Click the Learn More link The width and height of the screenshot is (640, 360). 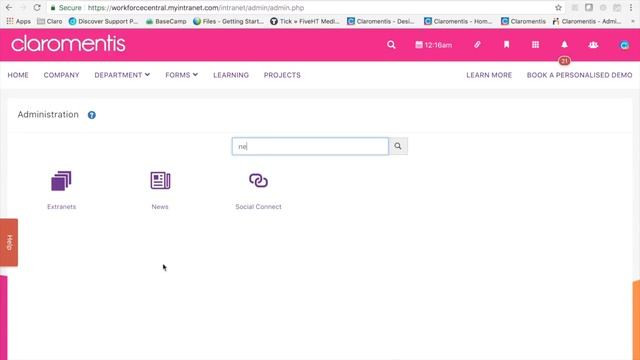pyautogui.click(x=489, y=75)
